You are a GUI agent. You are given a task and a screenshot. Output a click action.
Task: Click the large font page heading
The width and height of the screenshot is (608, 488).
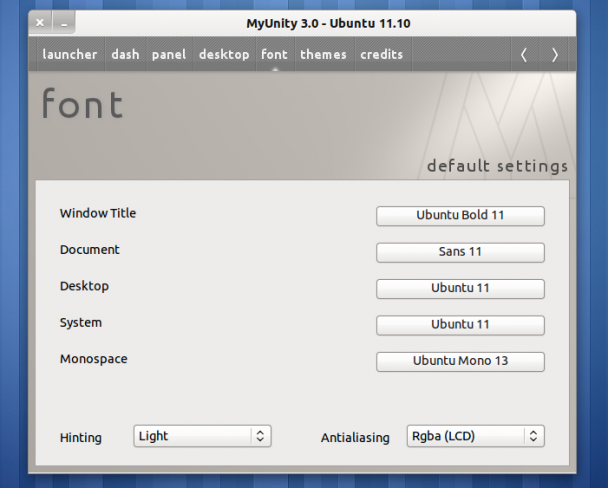coord(82,103)
